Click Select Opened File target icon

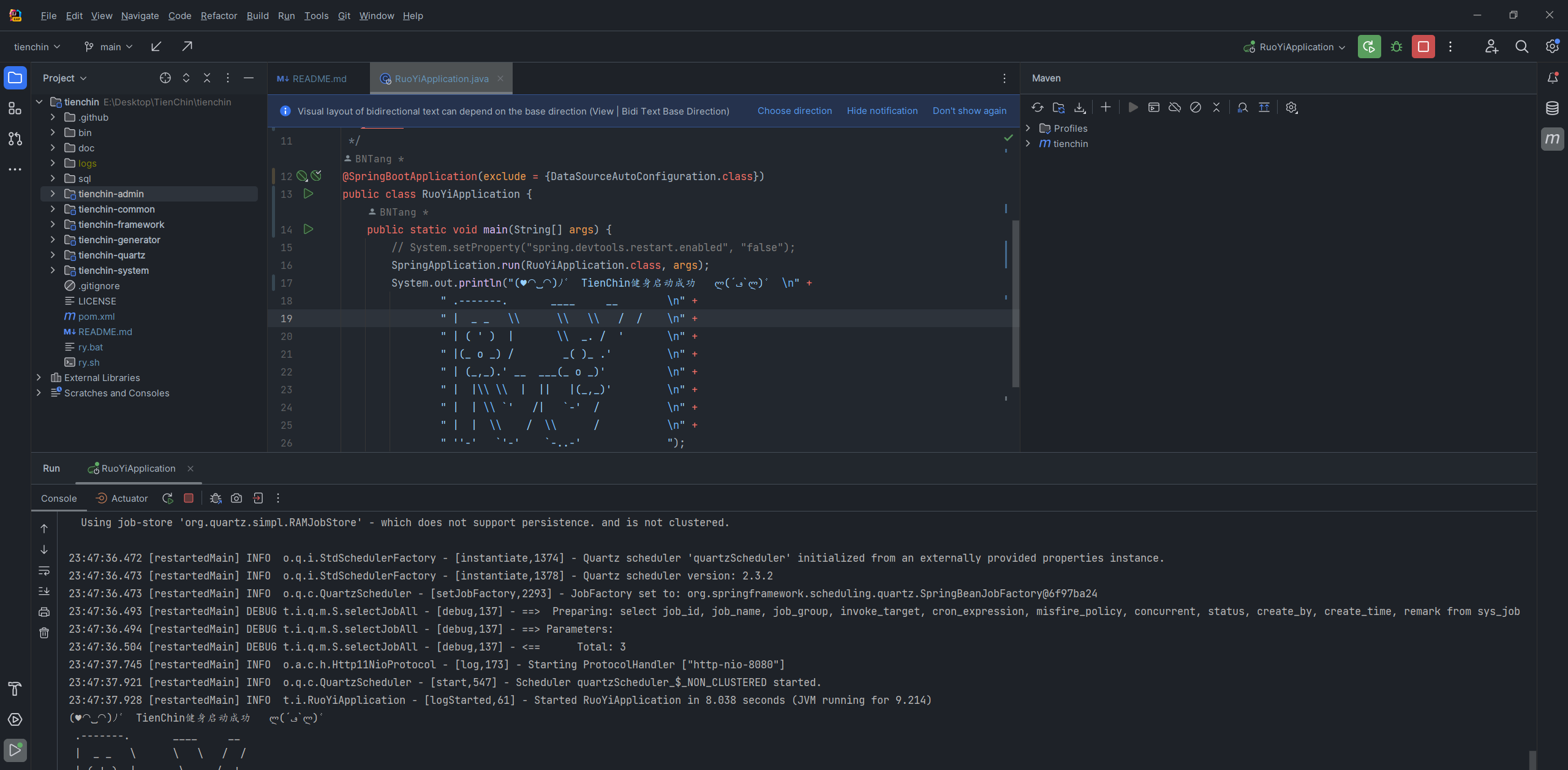click(165, 78)
